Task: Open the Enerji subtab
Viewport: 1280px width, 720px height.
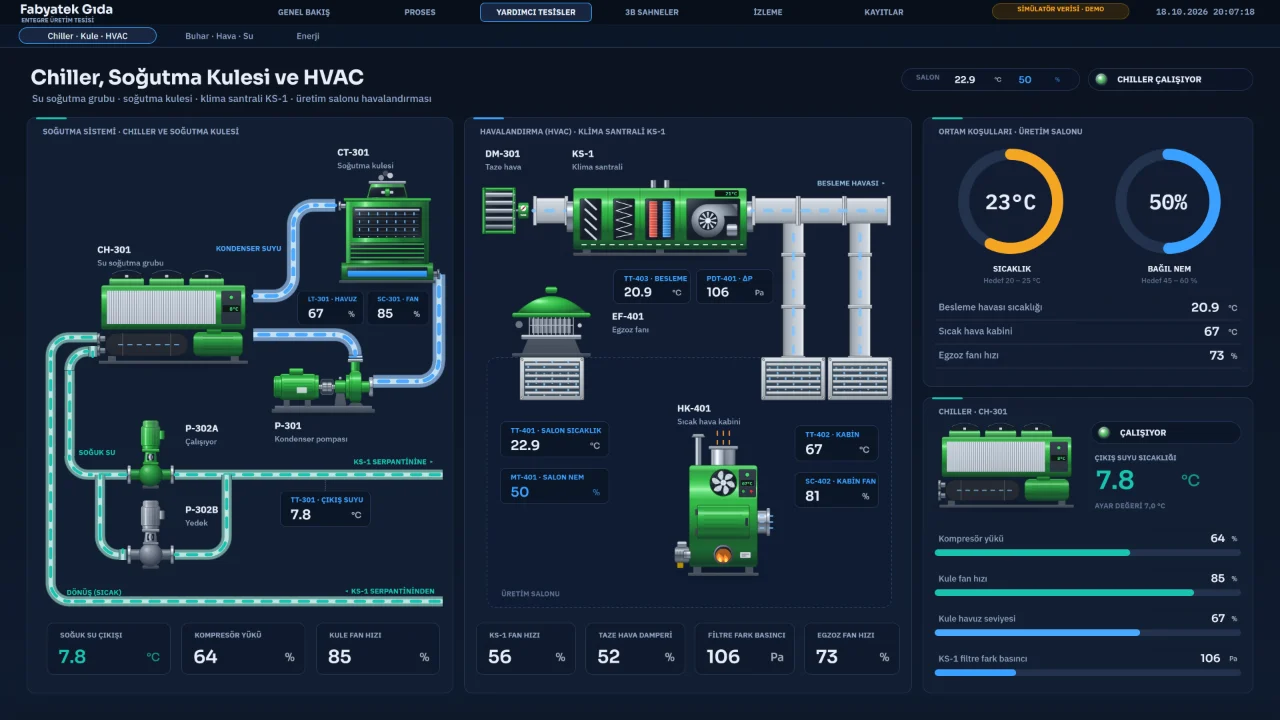Action: tap(308, 36)
